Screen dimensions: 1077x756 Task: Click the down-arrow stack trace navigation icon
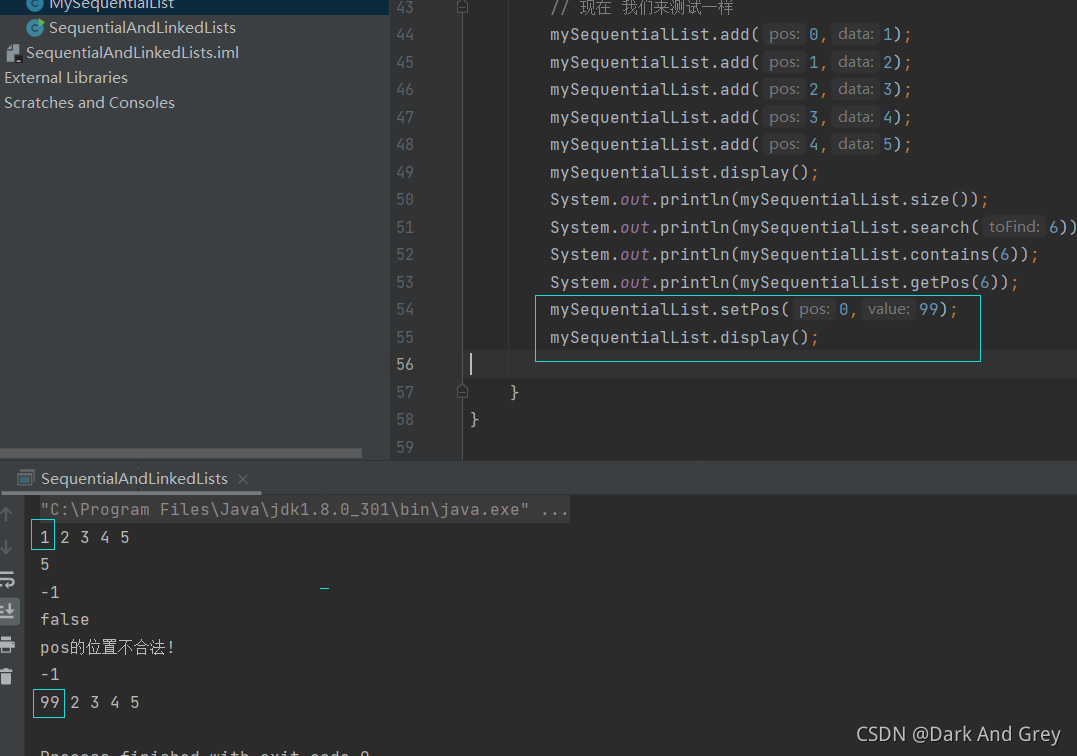[x=7, y=547]
